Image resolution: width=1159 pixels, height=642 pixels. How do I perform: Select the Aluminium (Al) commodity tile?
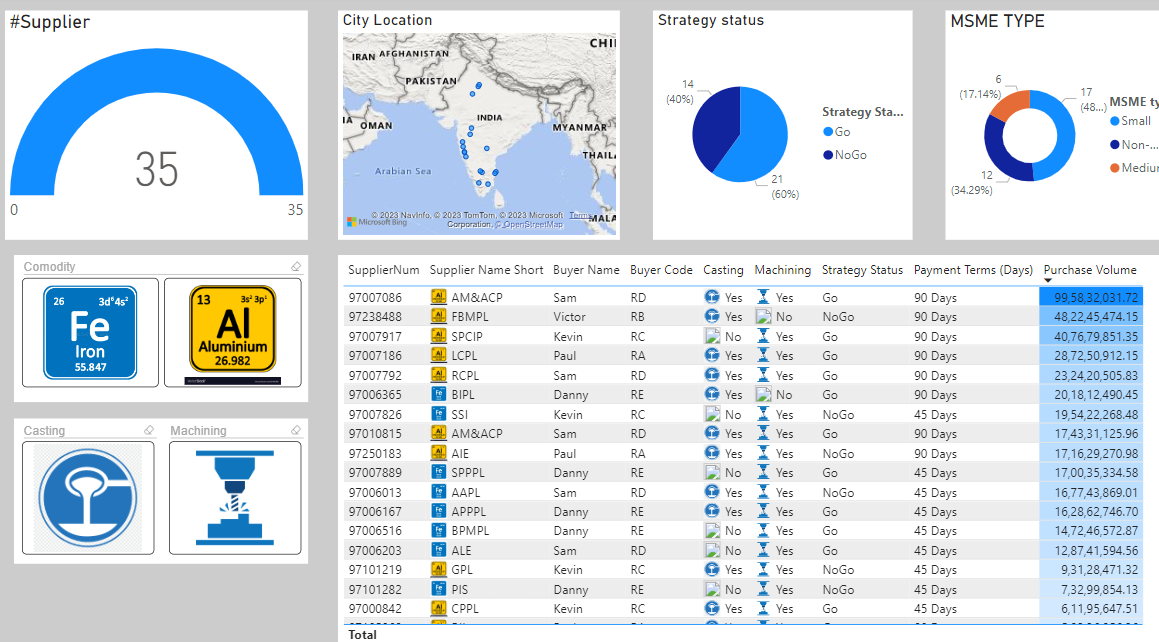[x=232, y=332]
